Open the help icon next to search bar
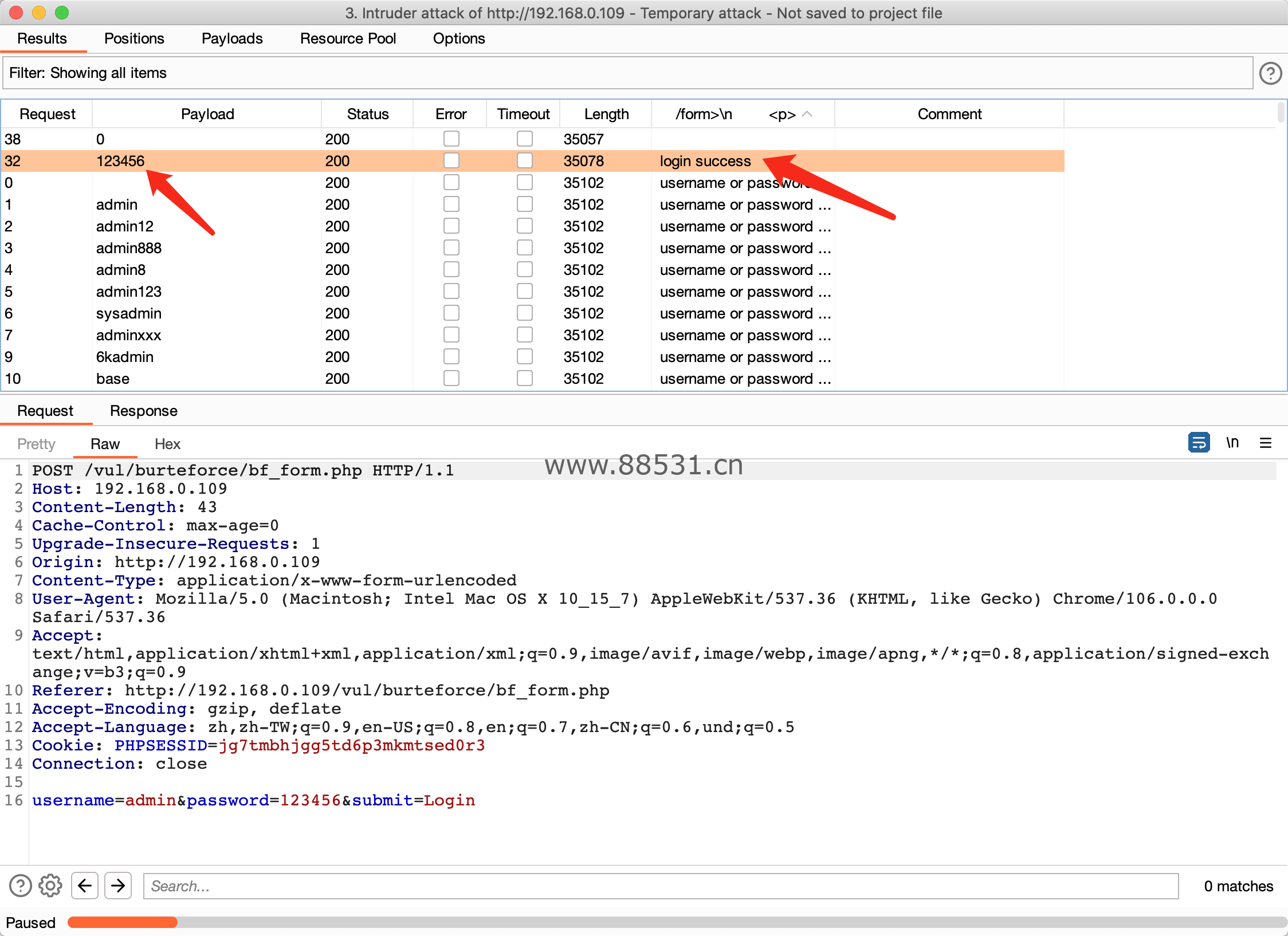 [21, 886]
